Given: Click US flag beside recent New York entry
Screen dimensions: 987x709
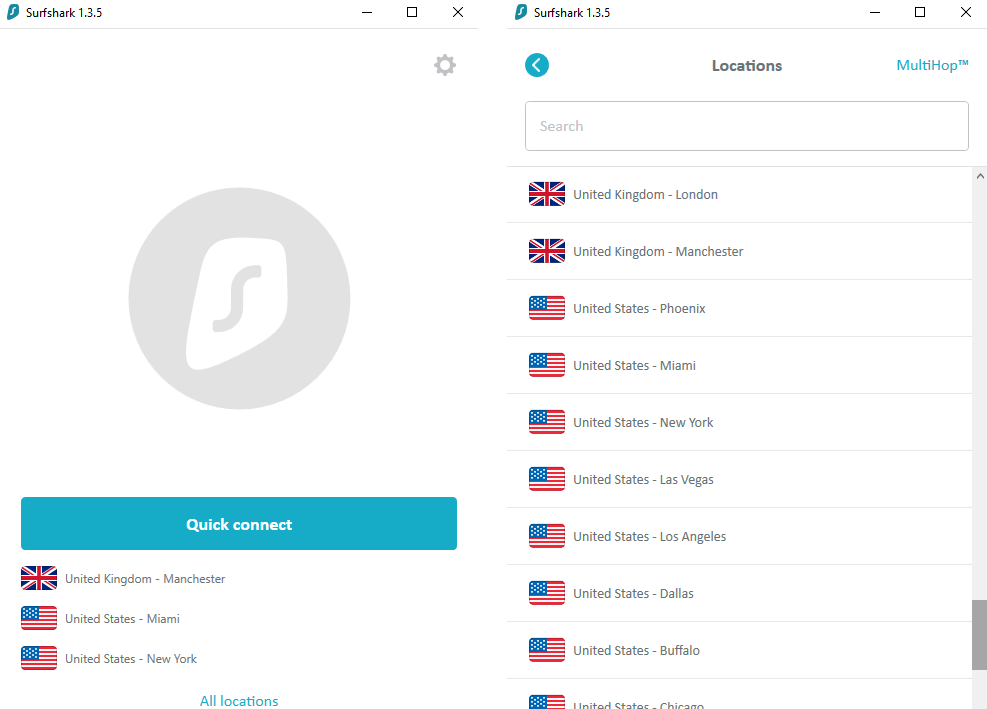Looking at the screenshot, I should tap(39, 658).
